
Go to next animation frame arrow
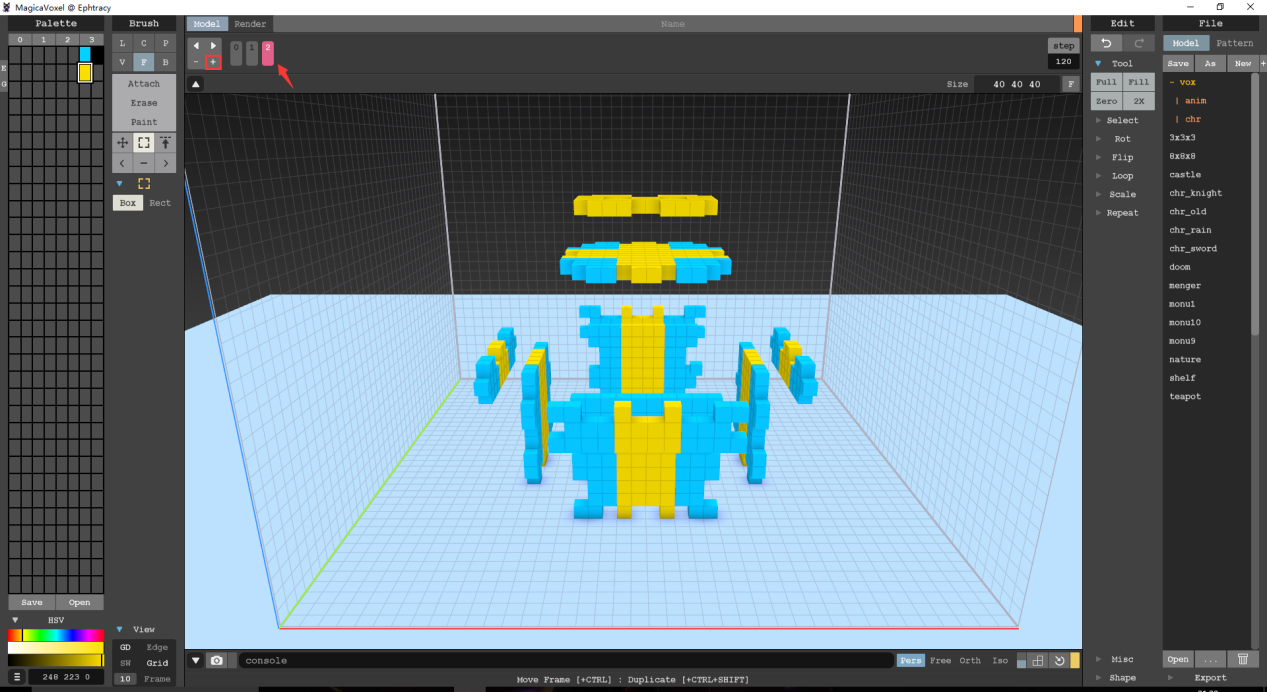pos(213,46)
